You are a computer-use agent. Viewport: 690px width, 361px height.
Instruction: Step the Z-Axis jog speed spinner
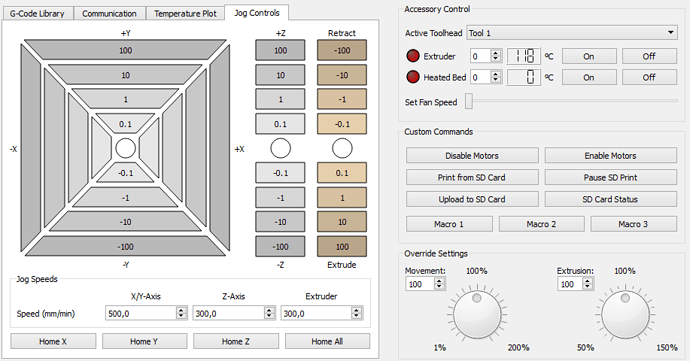click(x=269, y=313)
